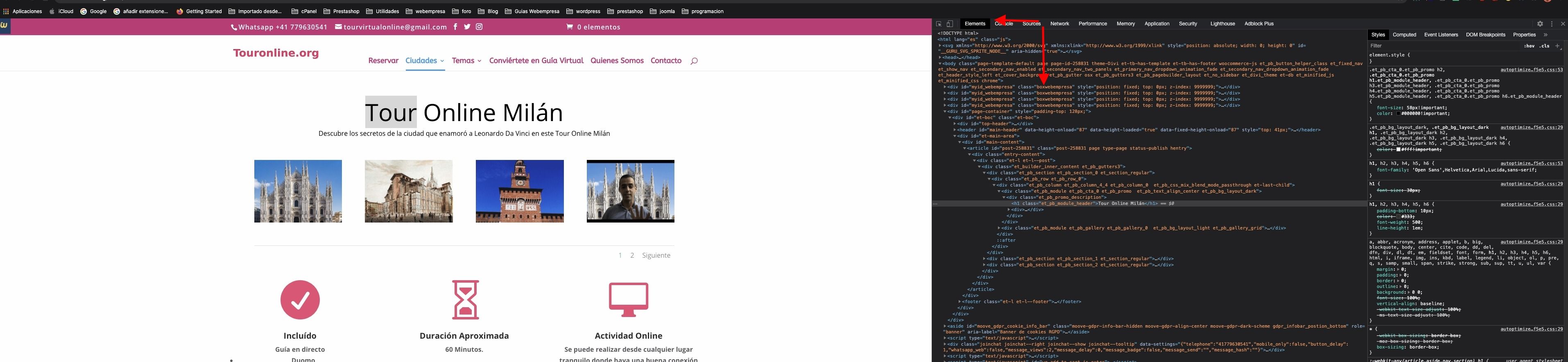Viewport: 1568px width, 362px height.
Task: Click Conviértete en Guía Virtual link
Action: 536,61
